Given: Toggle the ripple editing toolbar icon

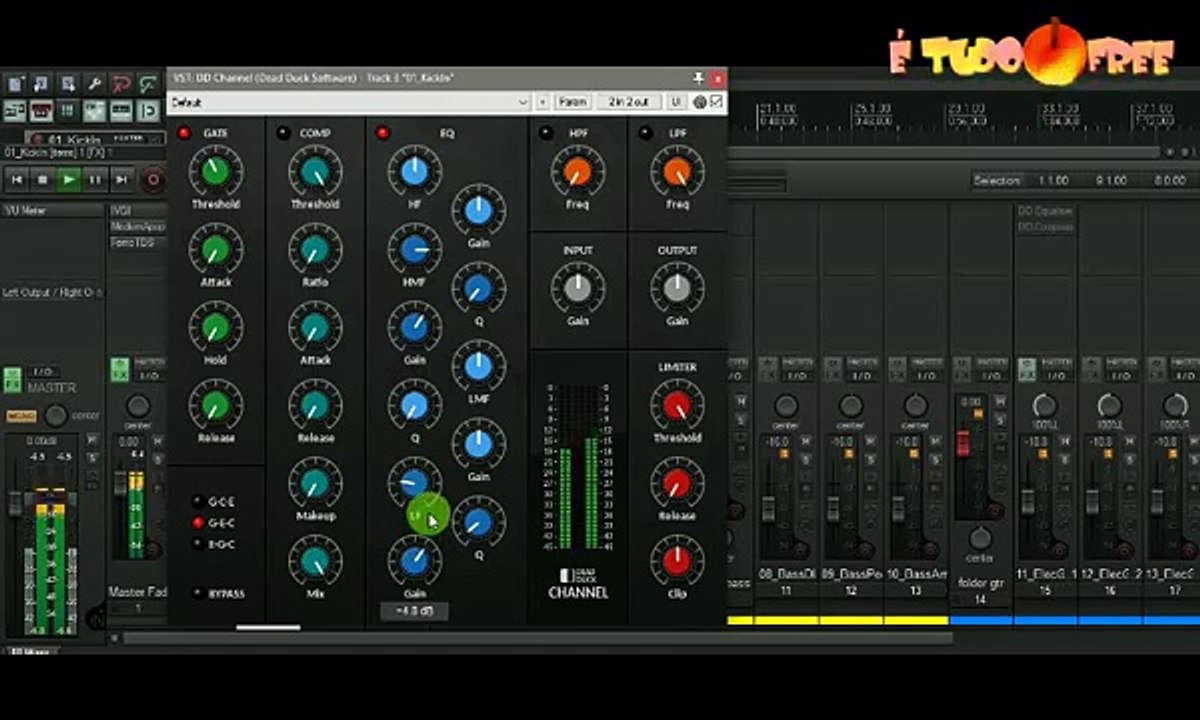Looking at the screenshot, I should pos(68,110).
